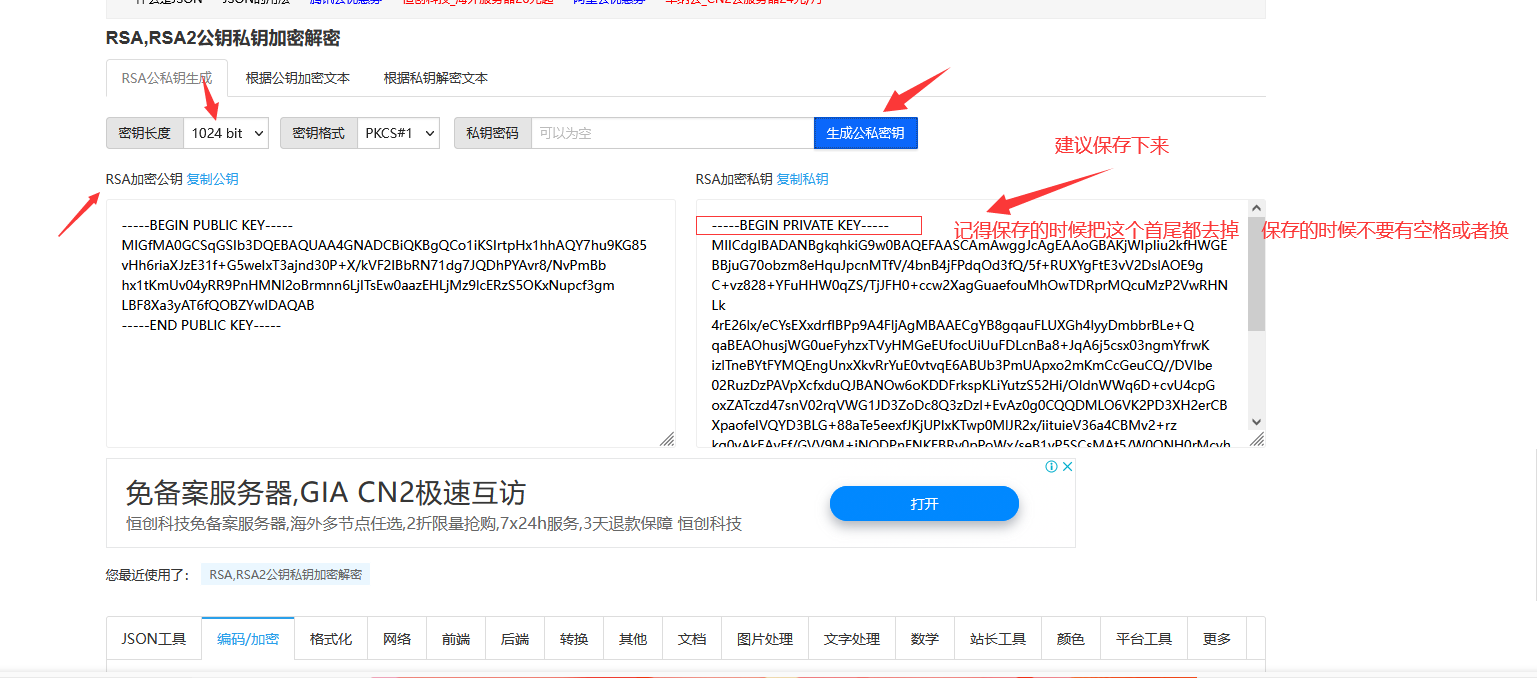Open the 图片处理 category tab

pyautogui.click(x=764, y=638)
